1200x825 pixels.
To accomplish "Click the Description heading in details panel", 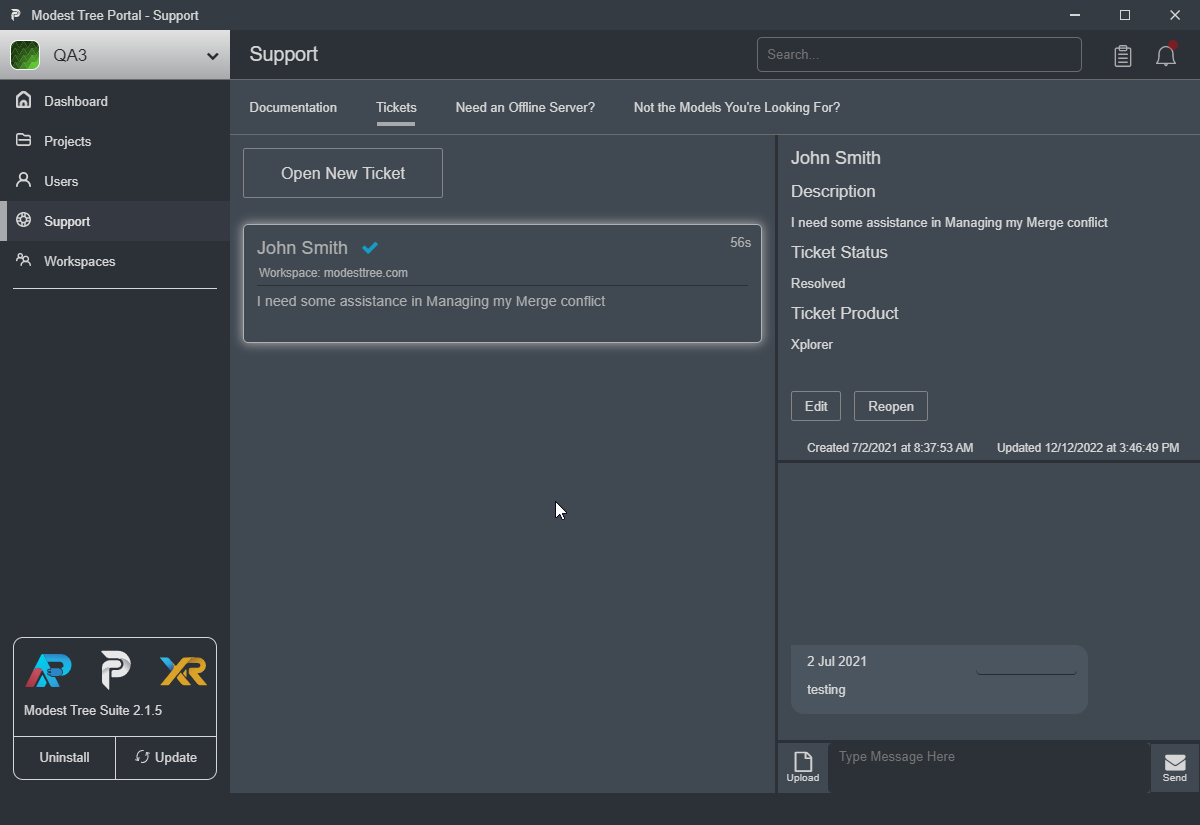I will (x=833, y=191).
